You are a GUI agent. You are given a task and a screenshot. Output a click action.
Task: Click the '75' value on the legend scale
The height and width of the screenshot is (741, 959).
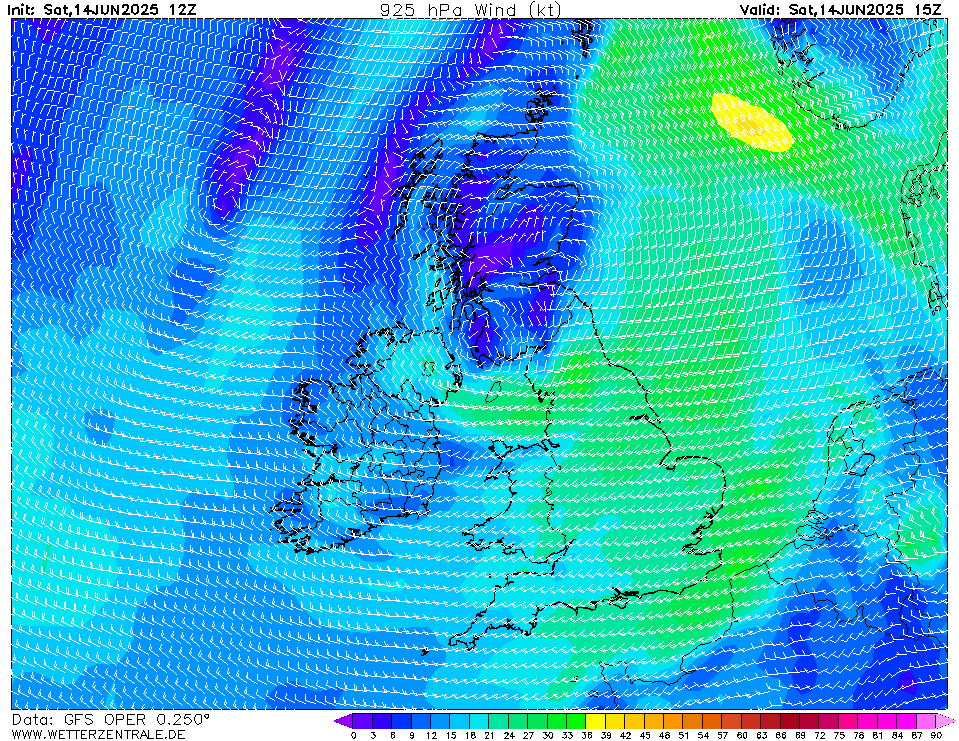click(839, 735)
